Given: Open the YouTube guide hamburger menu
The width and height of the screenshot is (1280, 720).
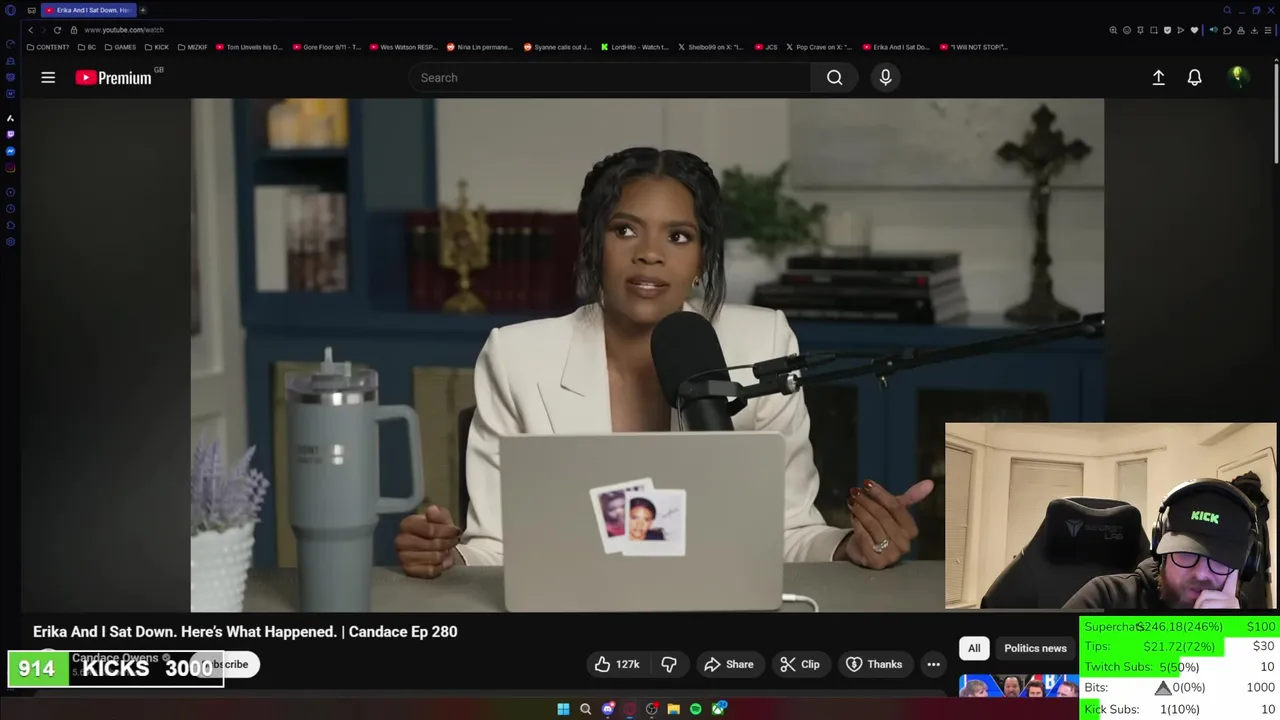Looking at the screenshot, I should [x=48, y=77].
